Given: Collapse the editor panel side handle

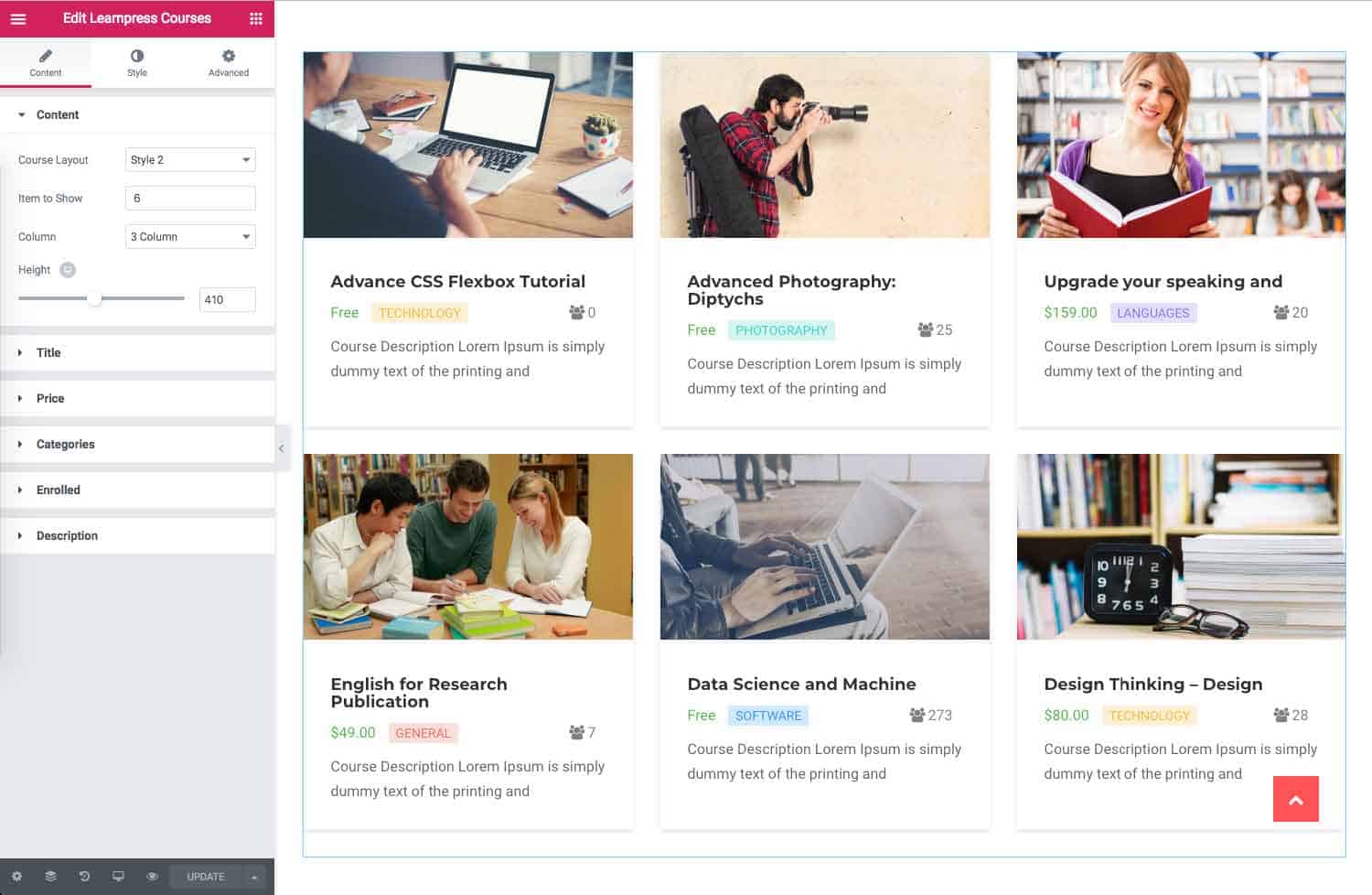Looking at the screenshot, I should tap(282, 448).
